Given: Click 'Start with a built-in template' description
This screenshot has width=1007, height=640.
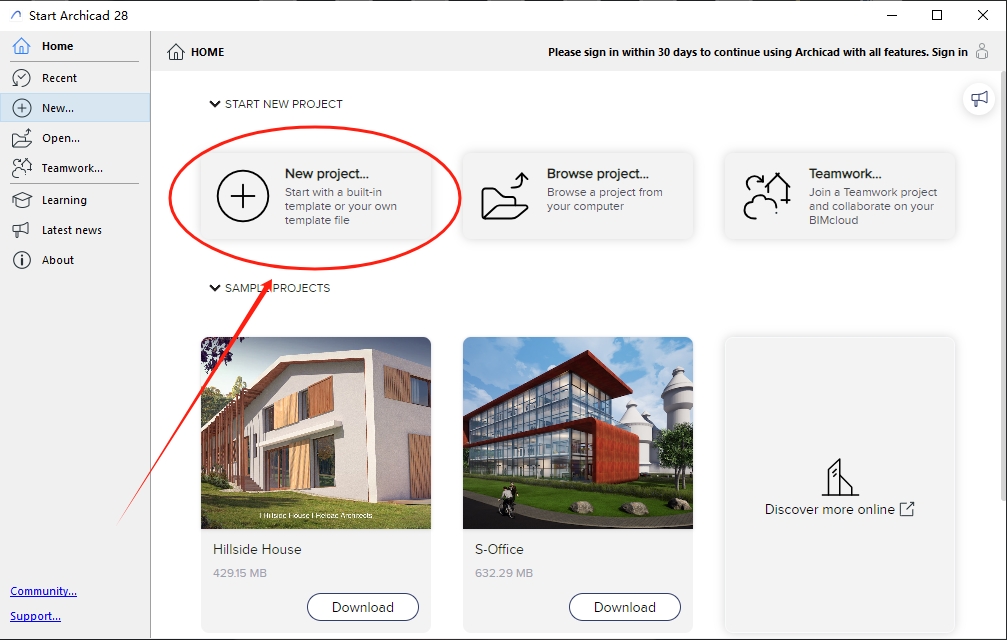Looking at the screenshot, I should (341, 206).
